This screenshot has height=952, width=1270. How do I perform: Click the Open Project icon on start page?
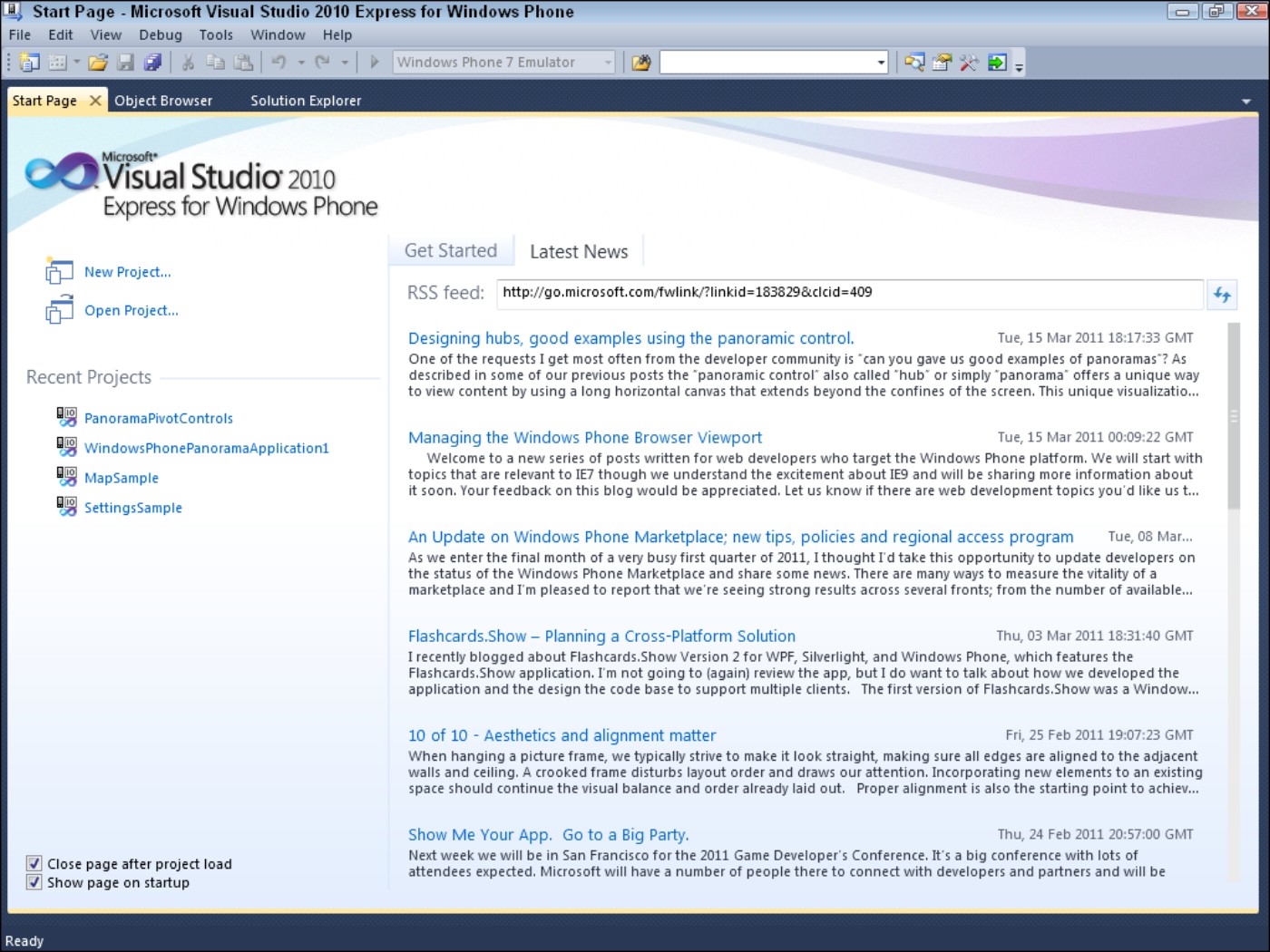point(59,309)
